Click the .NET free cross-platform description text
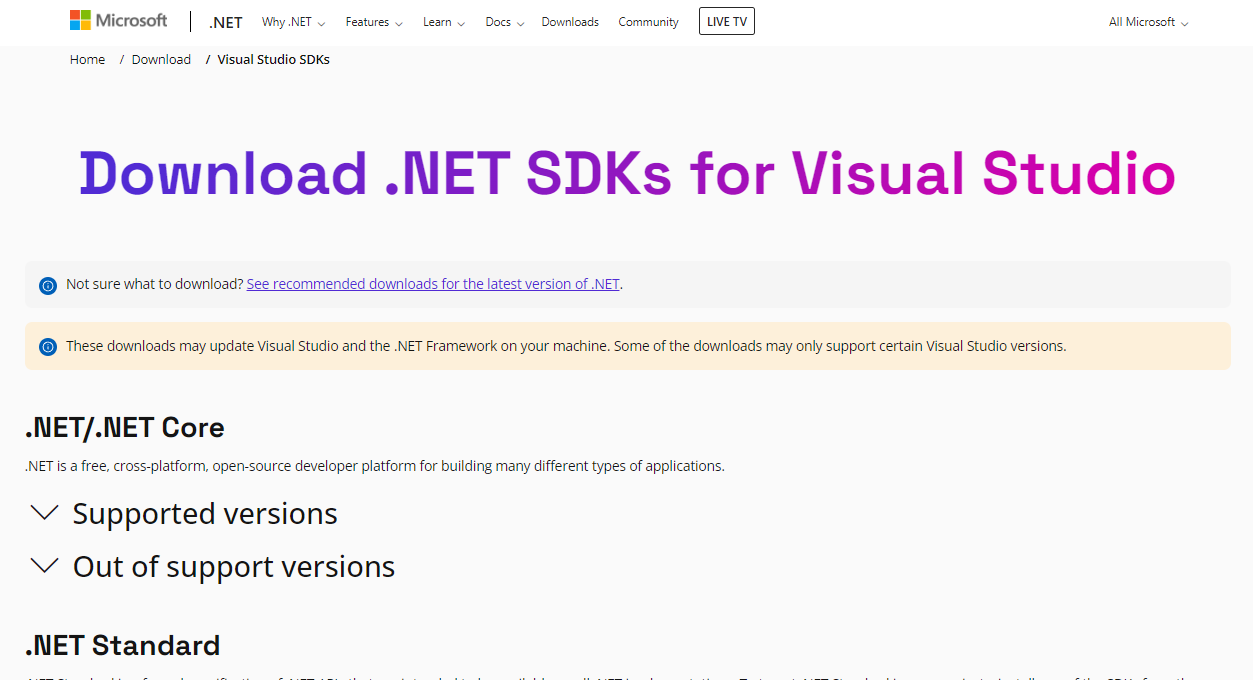1253x680 pixels. click(x=375, y=466)
